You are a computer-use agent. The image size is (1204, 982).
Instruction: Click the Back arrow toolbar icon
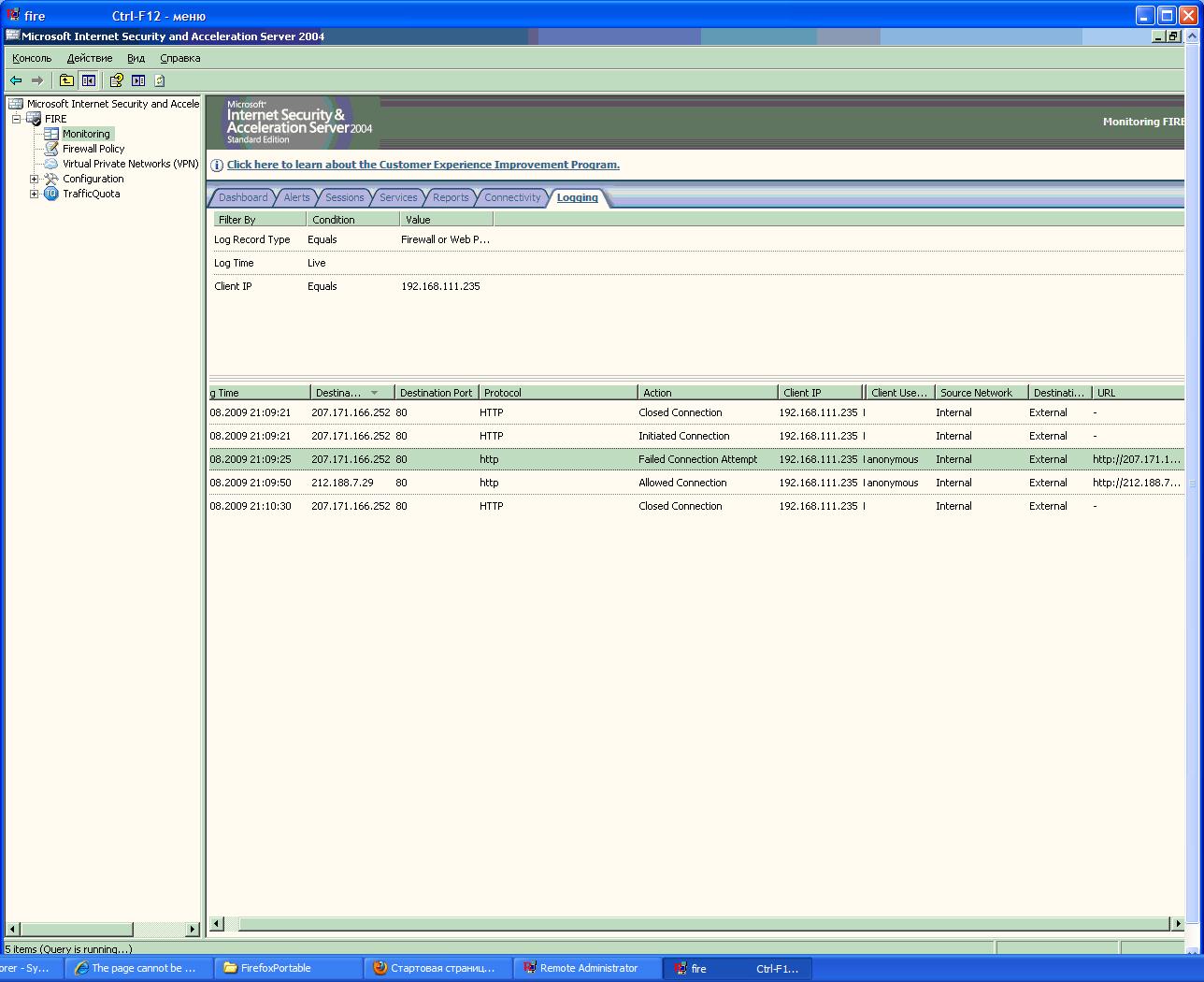(16, 80)
